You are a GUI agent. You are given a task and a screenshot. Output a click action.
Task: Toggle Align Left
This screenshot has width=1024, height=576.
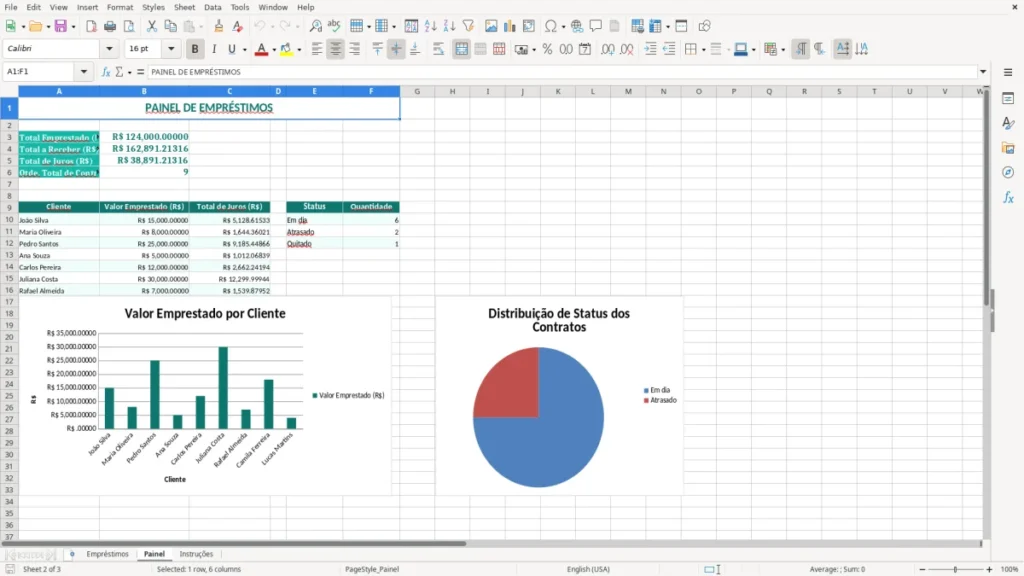coord(317,49)
